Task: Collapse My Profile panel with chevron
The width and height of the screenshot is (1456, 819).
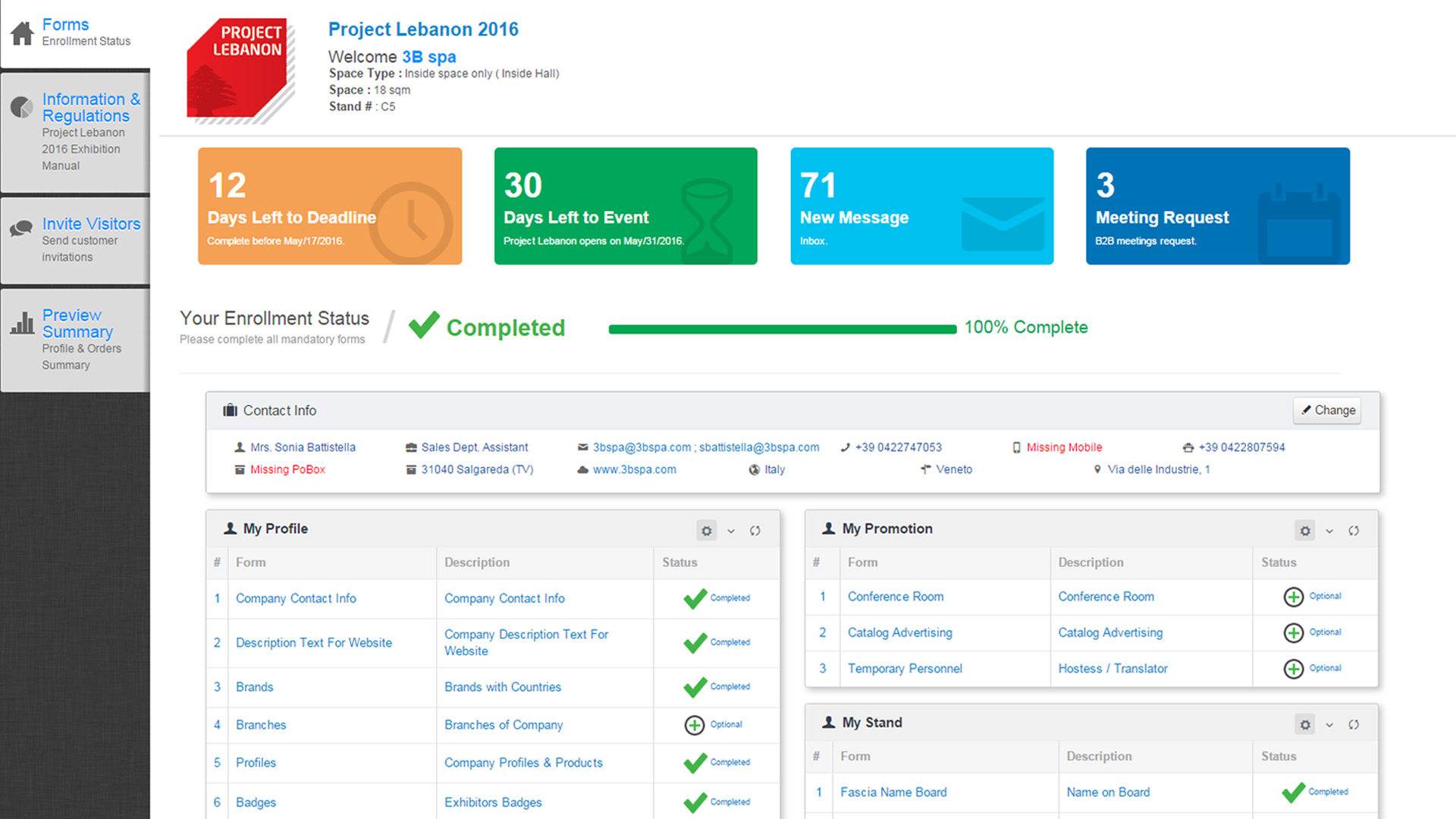Action: click(731, 531)
